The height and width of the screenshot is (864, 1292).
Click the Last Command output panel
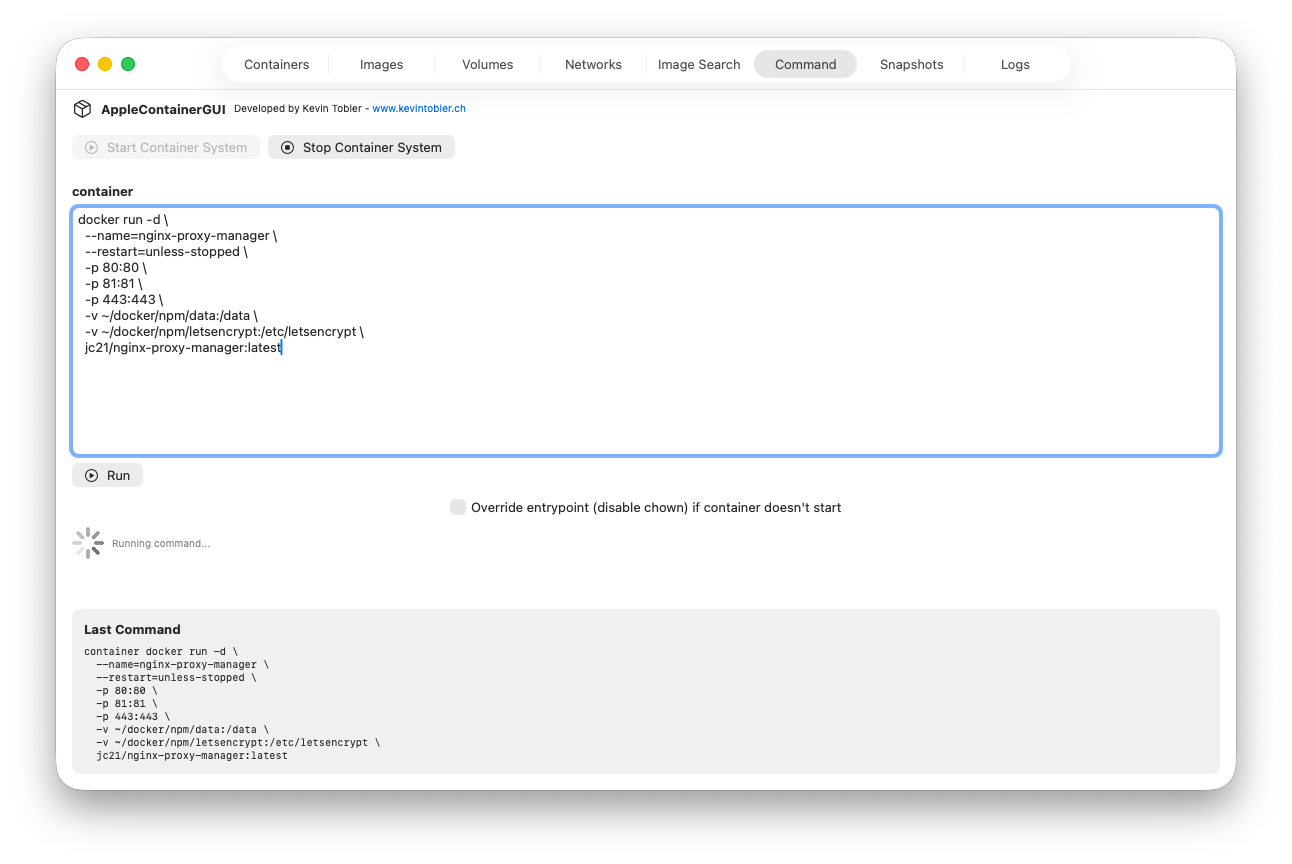coord(645,690)
